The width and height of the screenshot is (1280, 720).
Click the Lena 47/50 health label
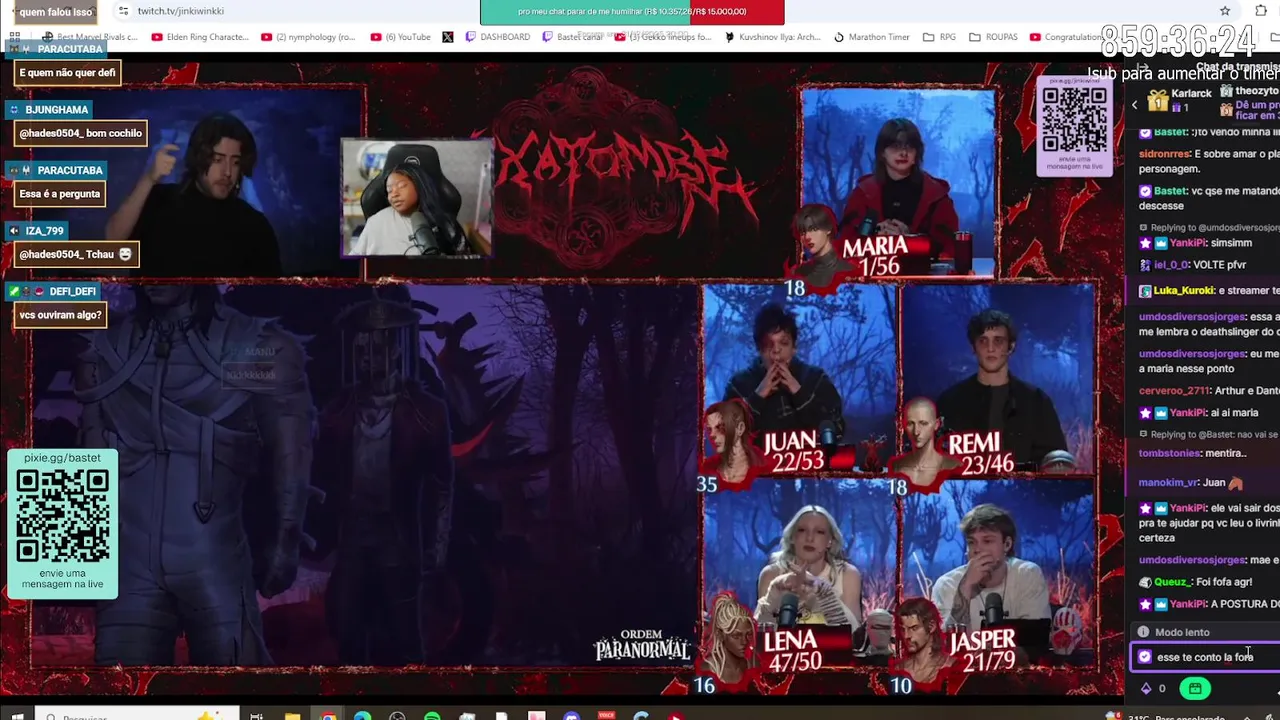tap(791, 650)
